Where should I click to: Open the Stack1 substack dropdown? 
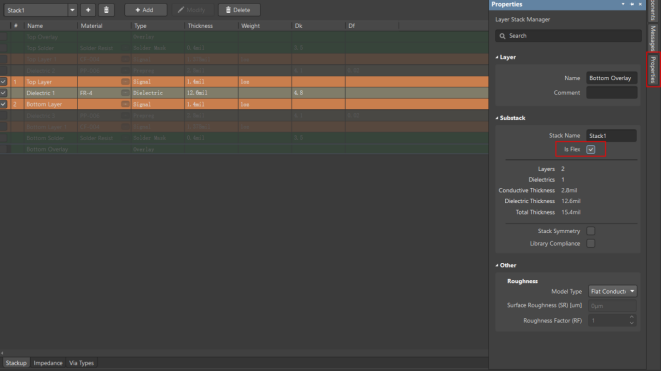pos(72,10)
